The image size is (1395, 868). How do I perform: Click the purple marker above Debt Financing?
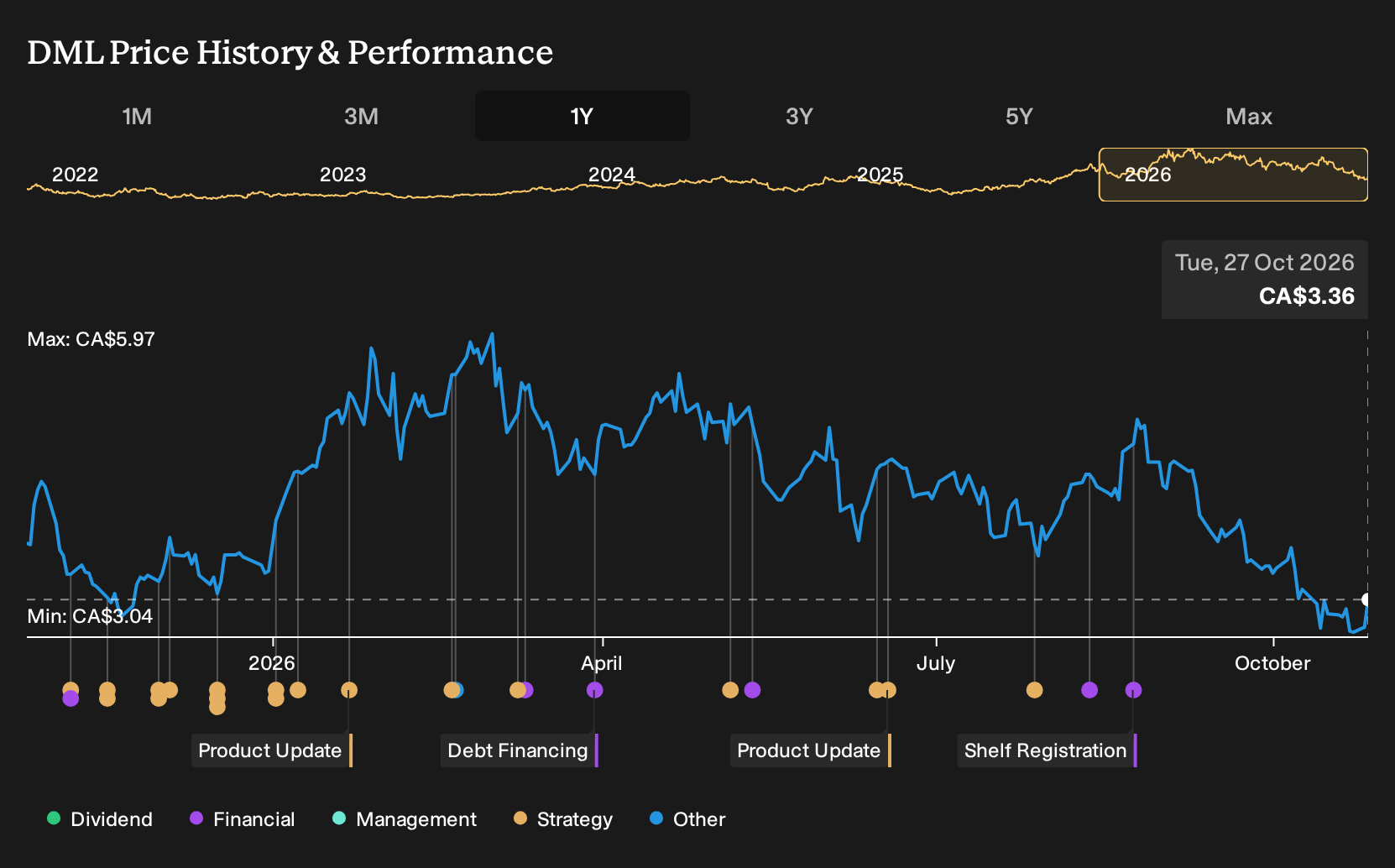click(x=594, y=690)
